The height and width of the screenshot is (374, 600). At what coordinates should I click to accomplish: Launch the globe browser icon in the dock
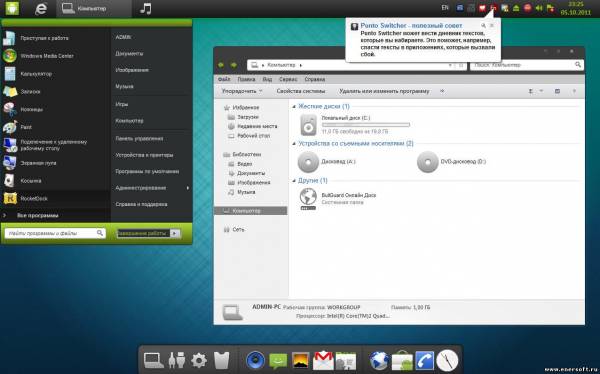379,360
